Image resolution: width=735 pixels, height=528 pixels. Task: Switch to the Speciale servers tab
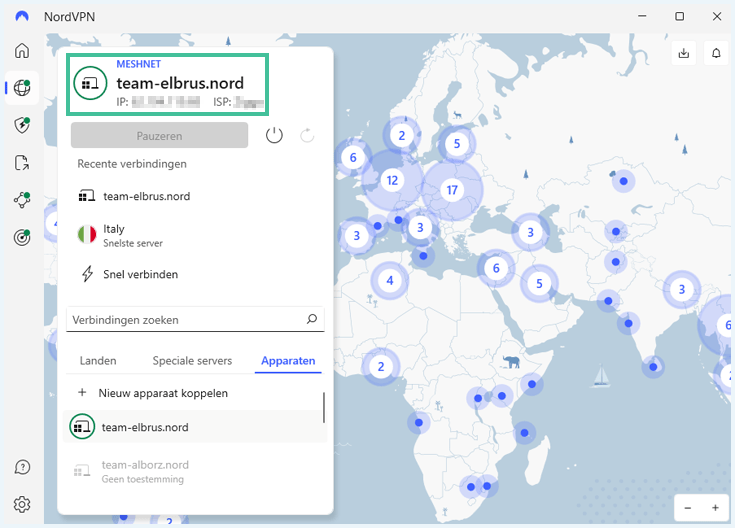pyautogui.click(x=192, y=361)
